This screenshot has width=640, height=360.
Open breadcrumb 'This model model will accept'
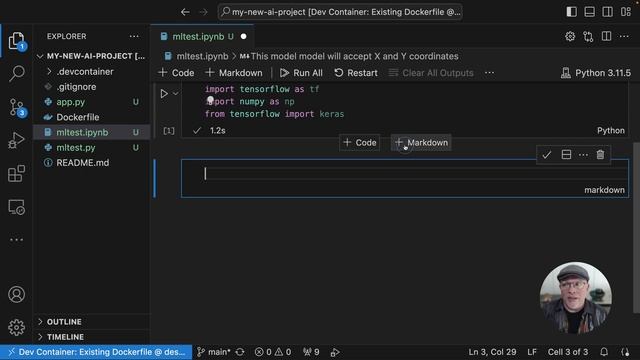coord(349,56)
